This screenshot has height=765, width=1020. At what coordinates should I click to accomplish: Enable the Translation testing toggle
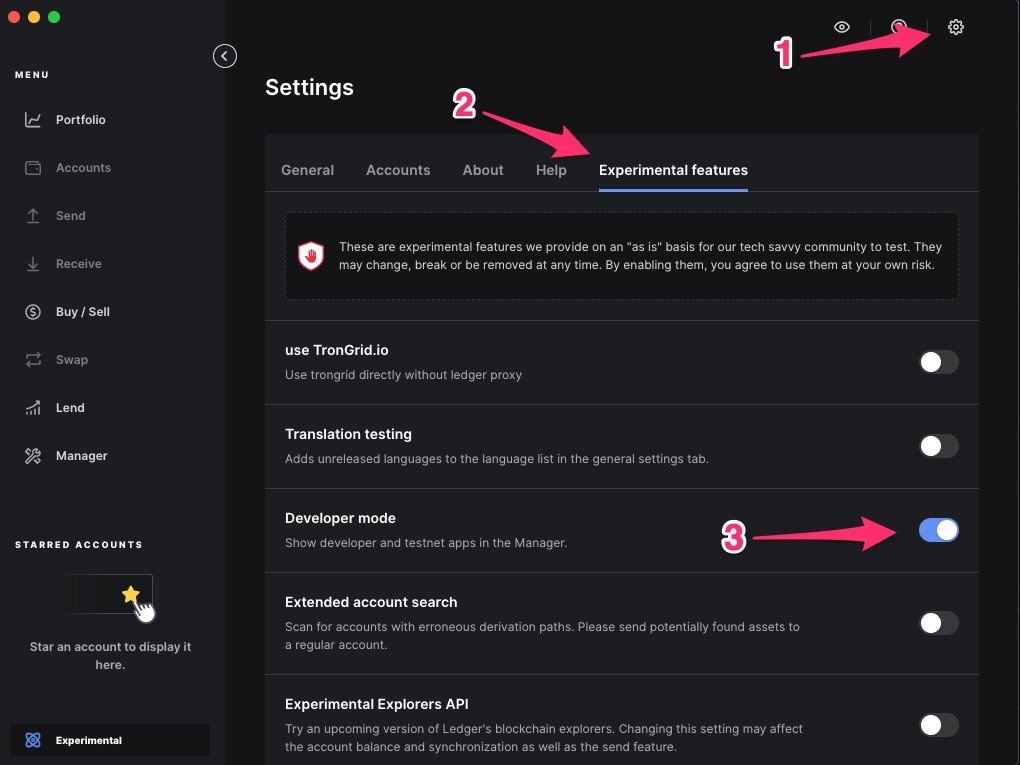pyautogui.click(x=938, y=446)
